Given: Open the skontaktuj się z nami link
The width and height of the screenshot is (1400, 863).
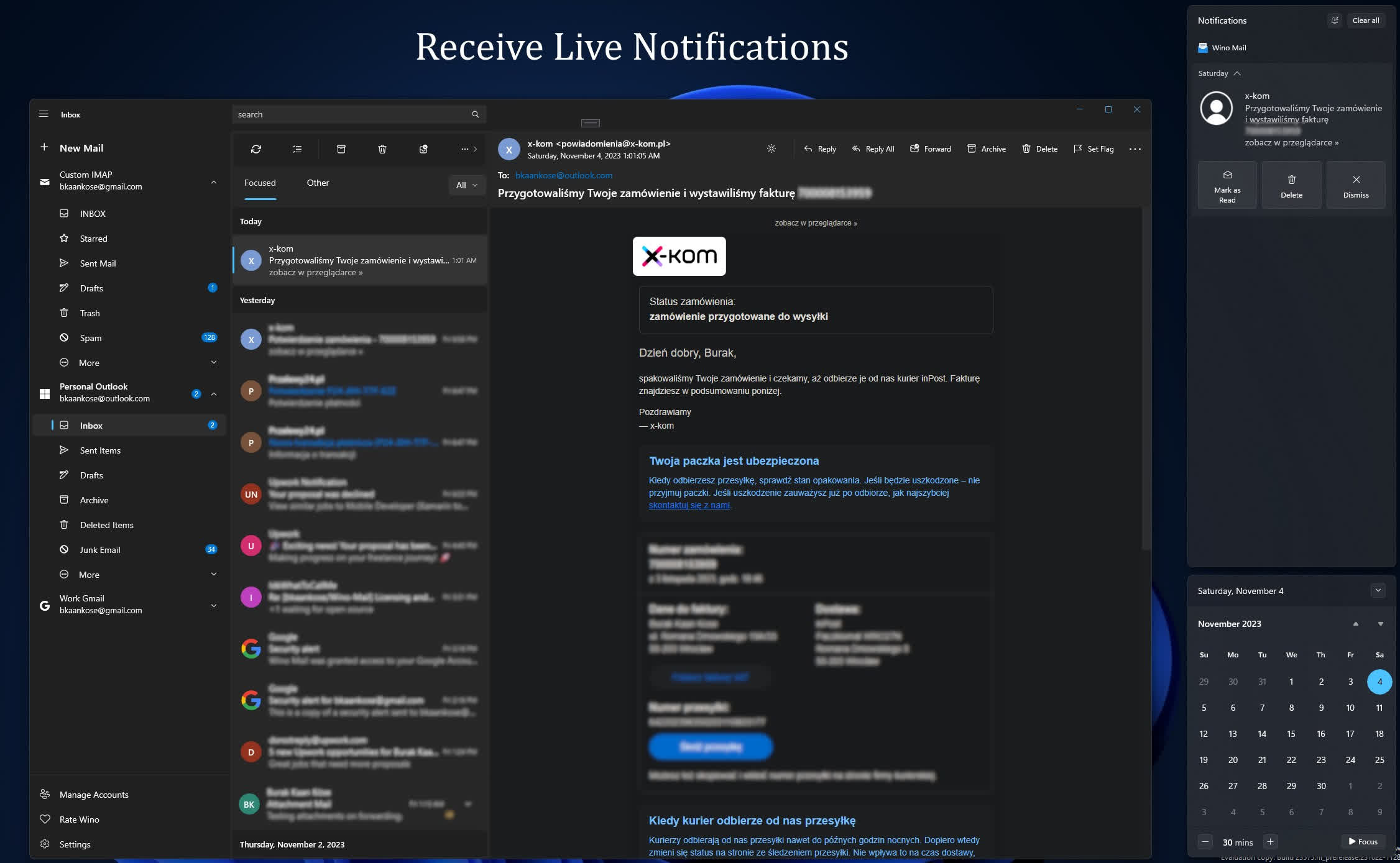Looking at the screenshot, I should point(689,505).
